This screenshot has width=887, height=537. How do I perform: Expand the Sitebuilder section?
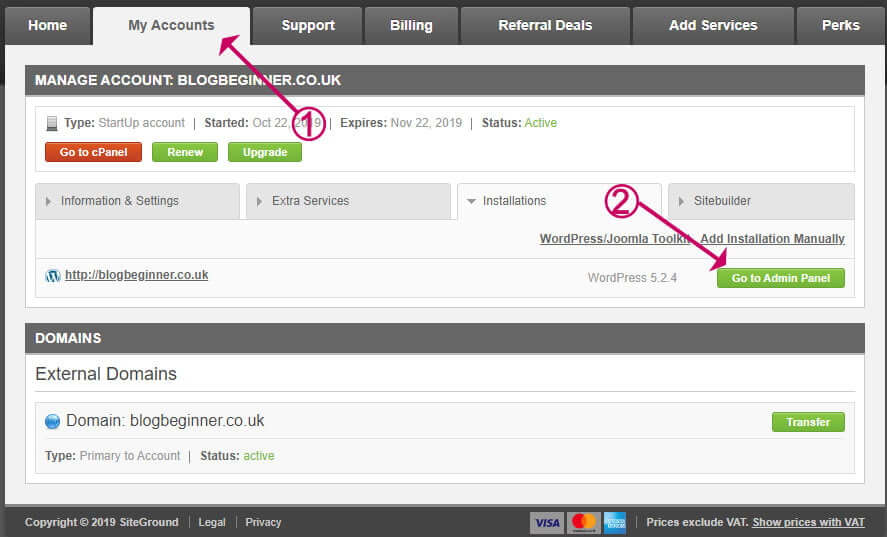click(761, 201)
